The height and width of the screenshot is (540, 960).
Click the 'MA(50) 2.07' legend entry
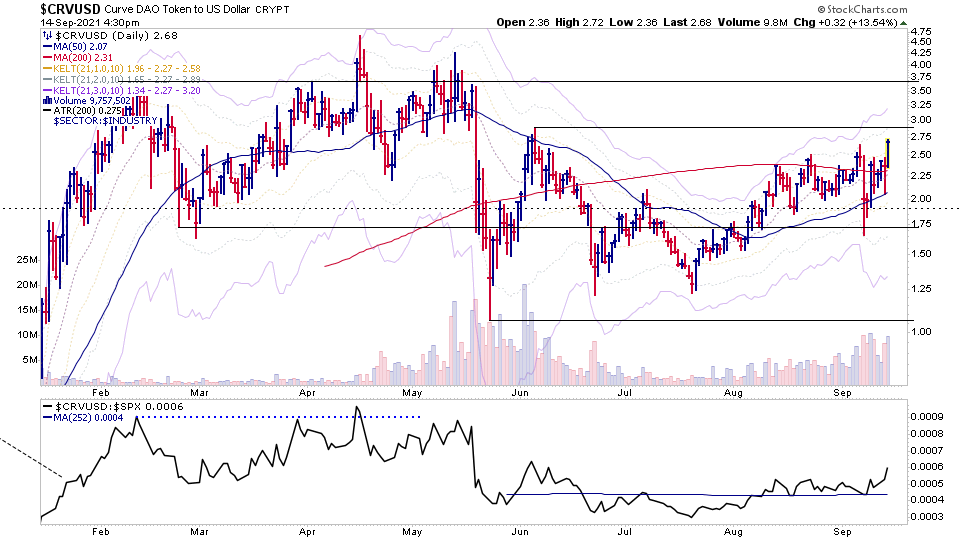point(80,47)
